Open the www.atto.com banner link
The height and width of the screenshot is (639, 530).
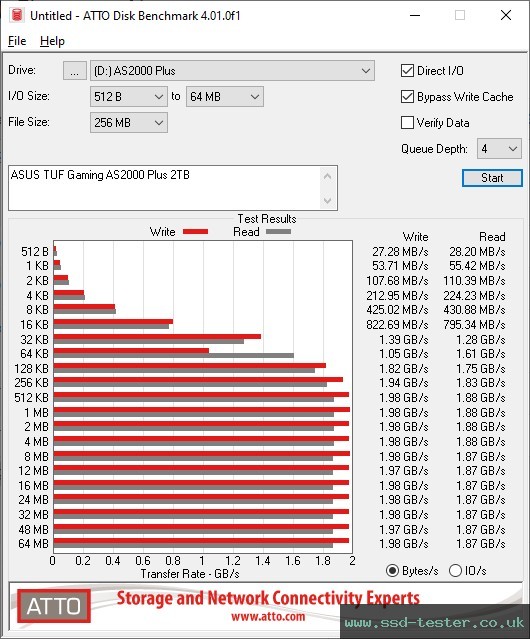[268, 617]
